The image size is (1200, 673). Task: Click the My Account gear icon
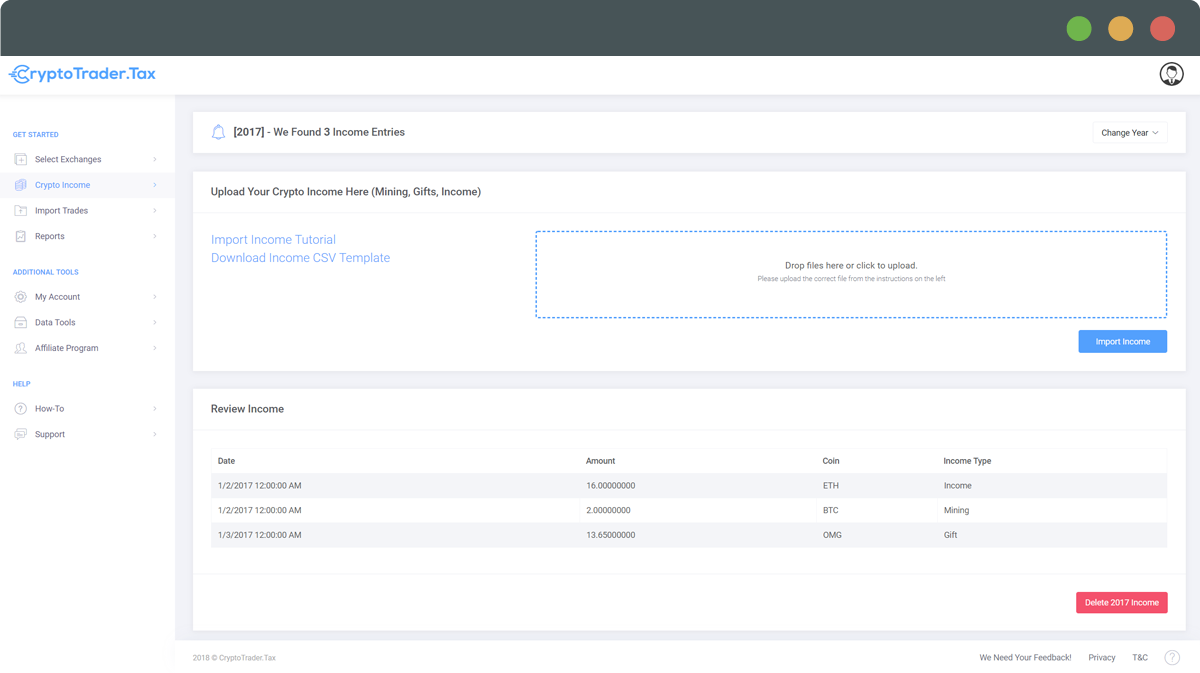[20, 297]
